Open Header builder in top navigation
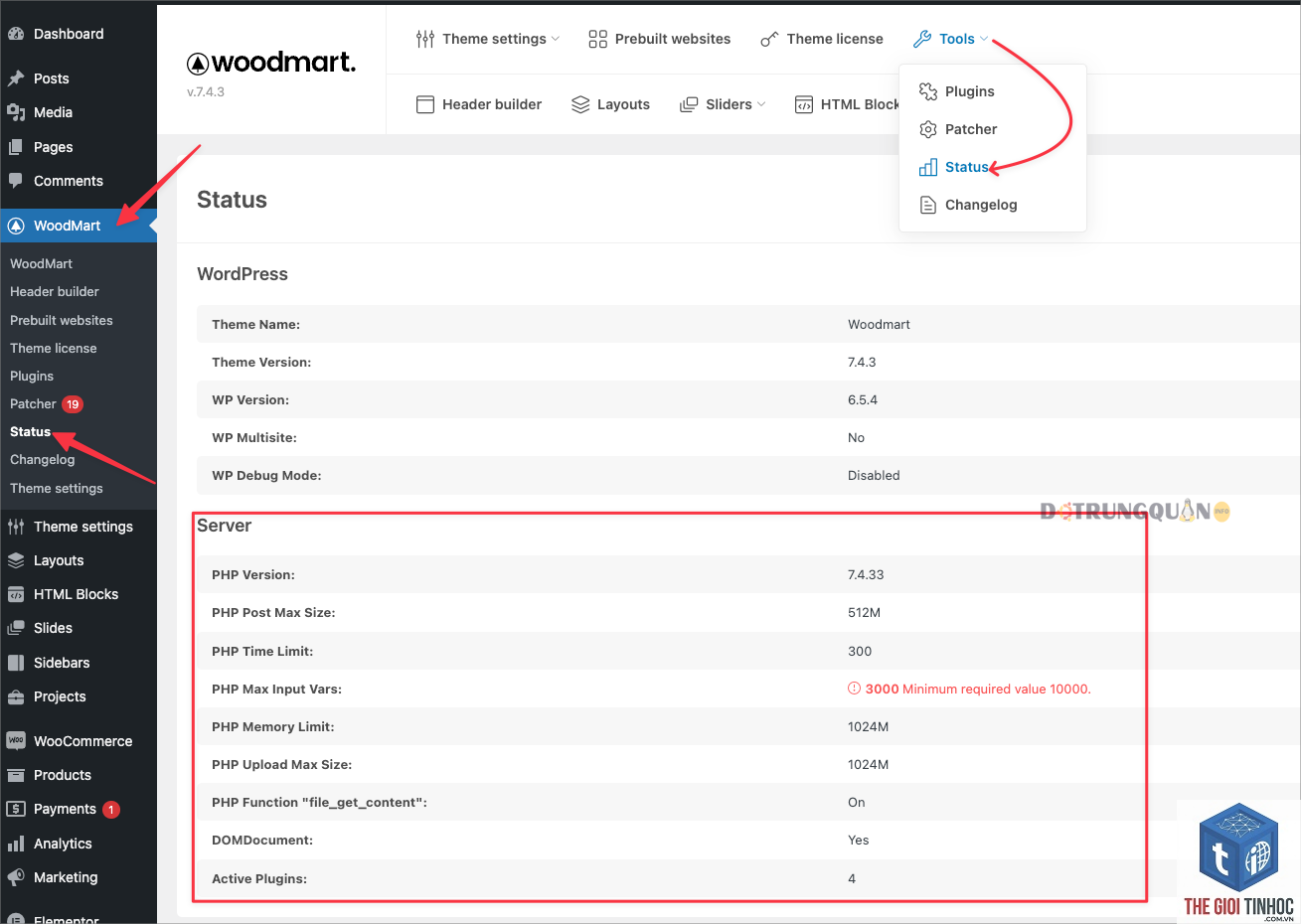The image size is (1301, 924). (492, 104)
